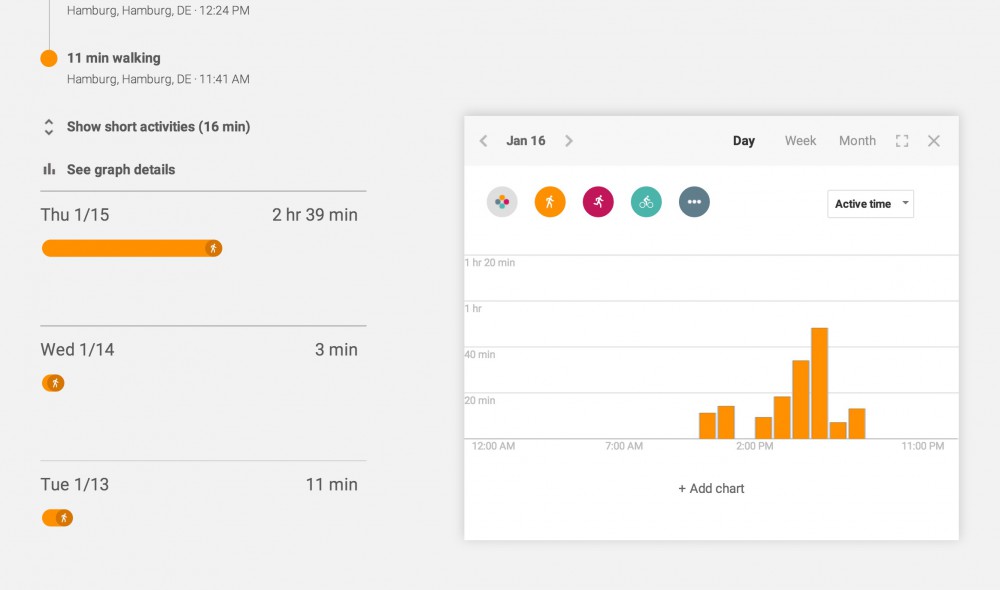Click the walking icon on Thu 1/15 bar
The width and height of the screenshot is (1000, 590).
[x=214, y=248]
